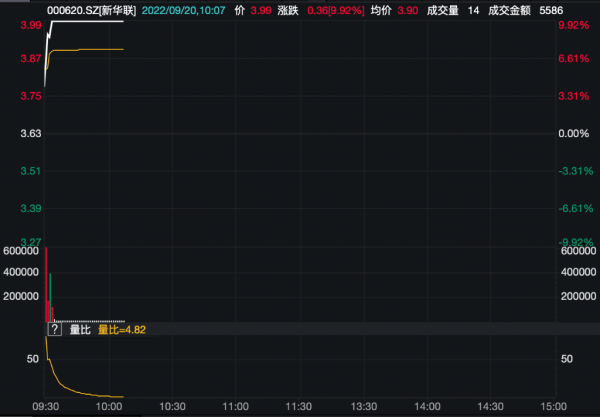Click the 3.99 price axis label on the left

tap(31, 25)
